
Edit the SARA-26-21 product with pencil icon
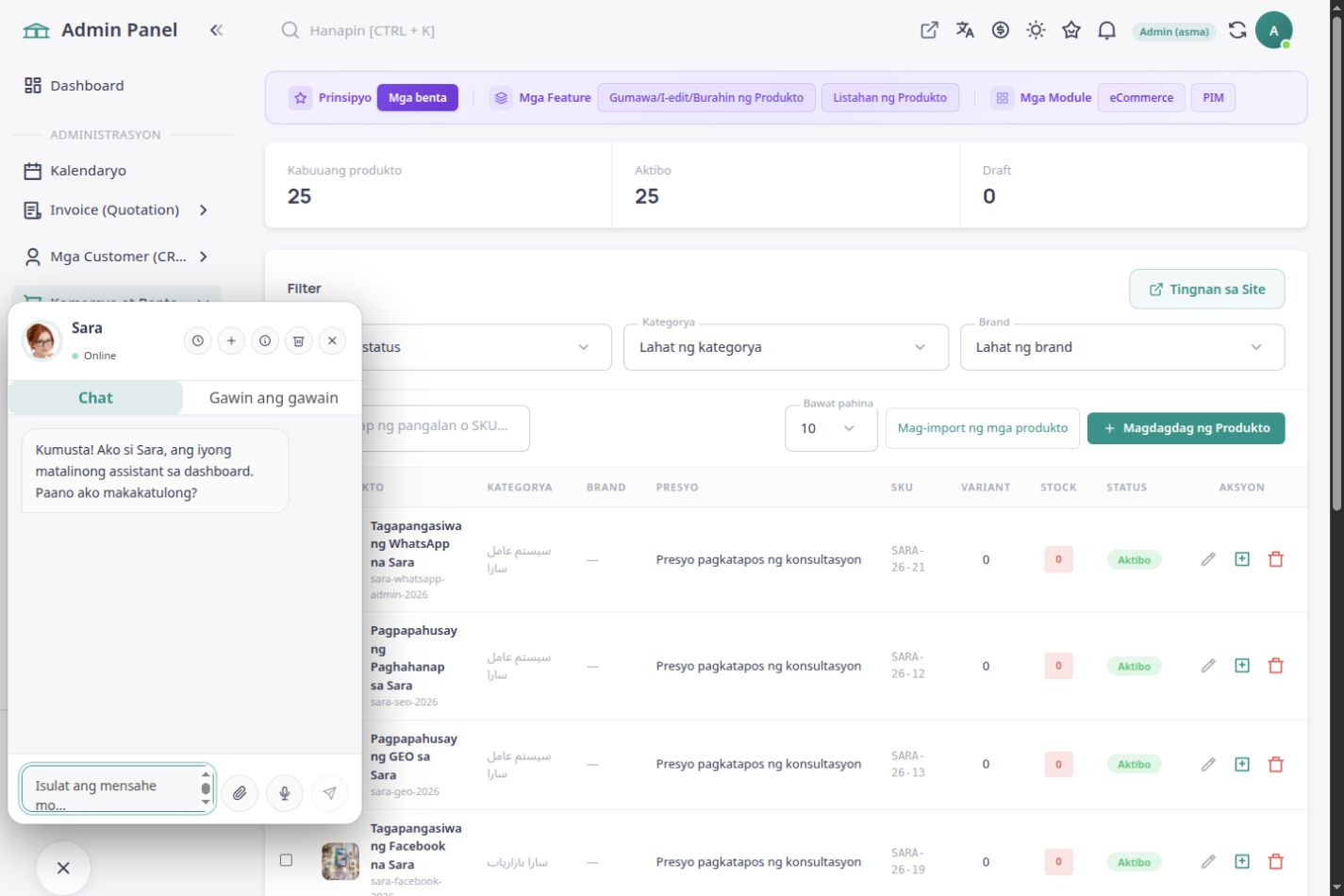pyautogui.click(x=1208, y=559)
